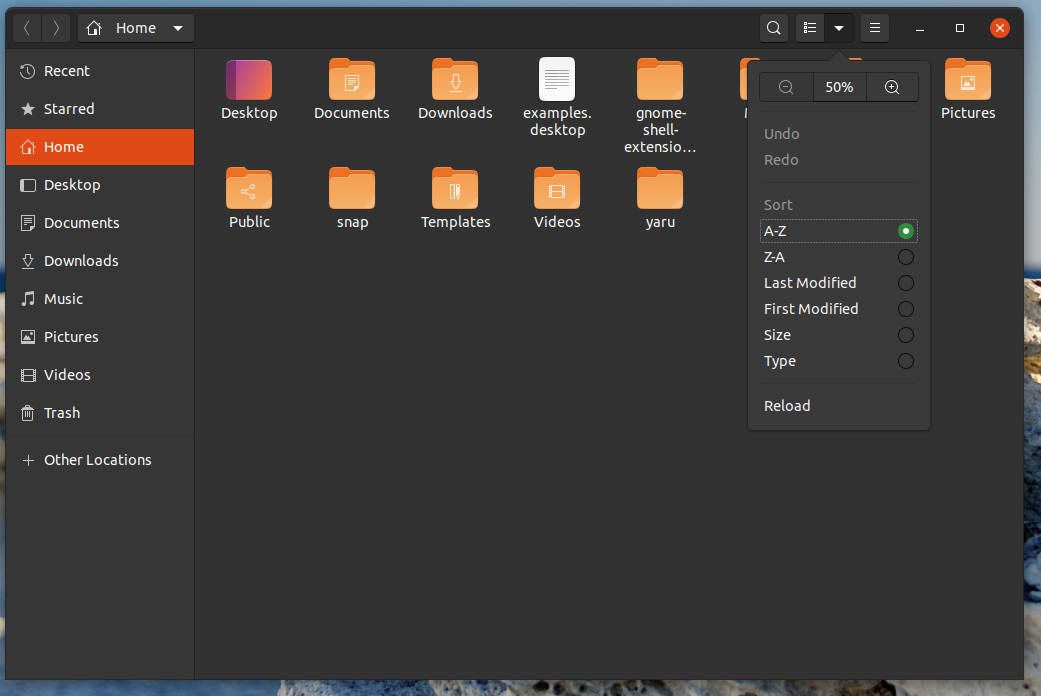Select the Public folder icon
This screenshot has width=1041, height=696.
249,189
